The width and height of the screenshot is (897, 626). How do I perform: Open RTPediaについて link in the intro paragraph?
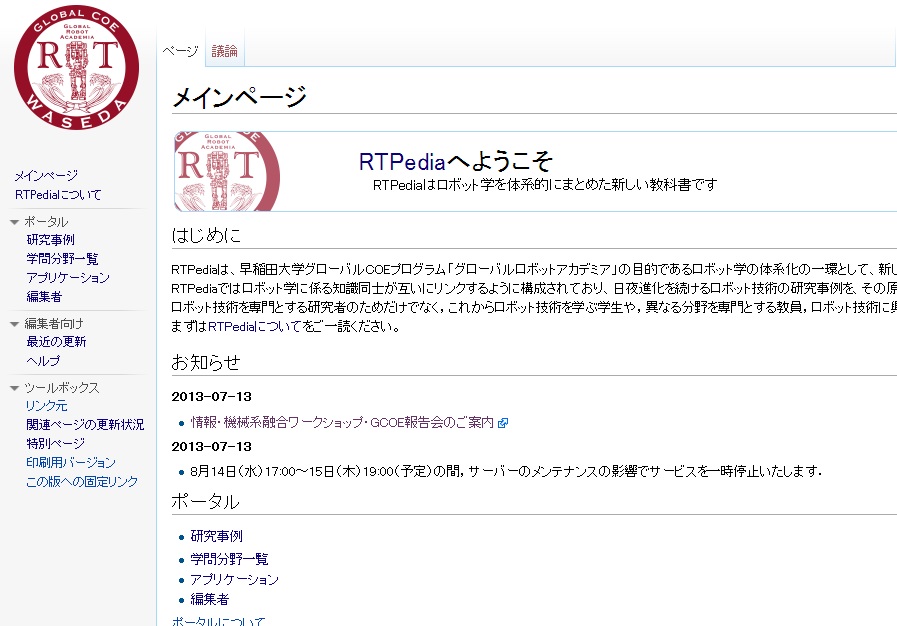(255, 327)
